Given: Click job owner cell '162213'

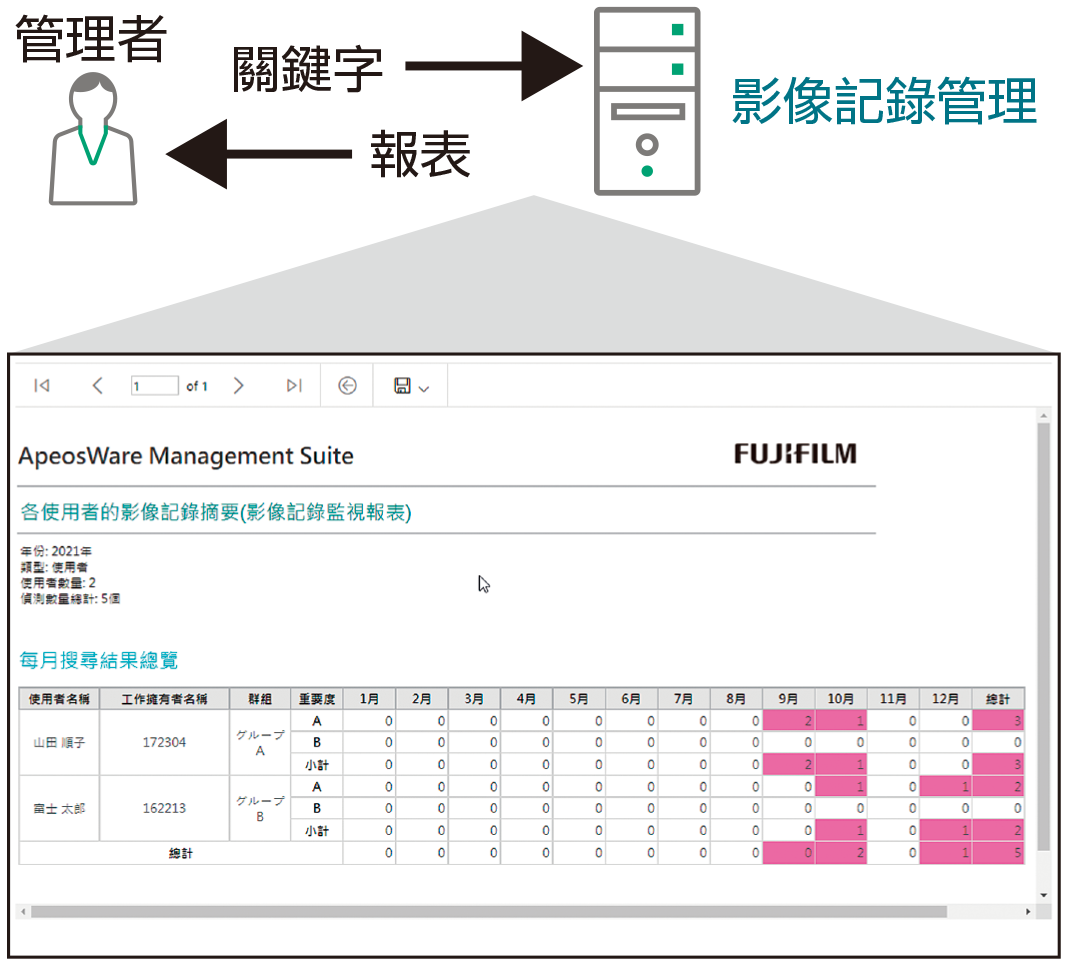Looking at the screenshot, I should (x=164, y=809).
